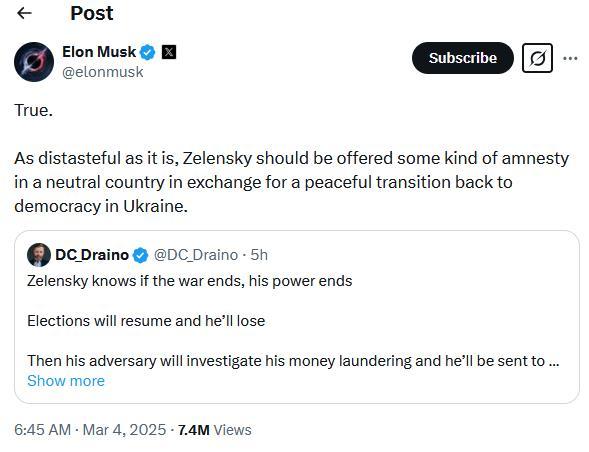Open the @elonmusk handle link
This screenshot has height=452, width=589.
click(103, 72)
